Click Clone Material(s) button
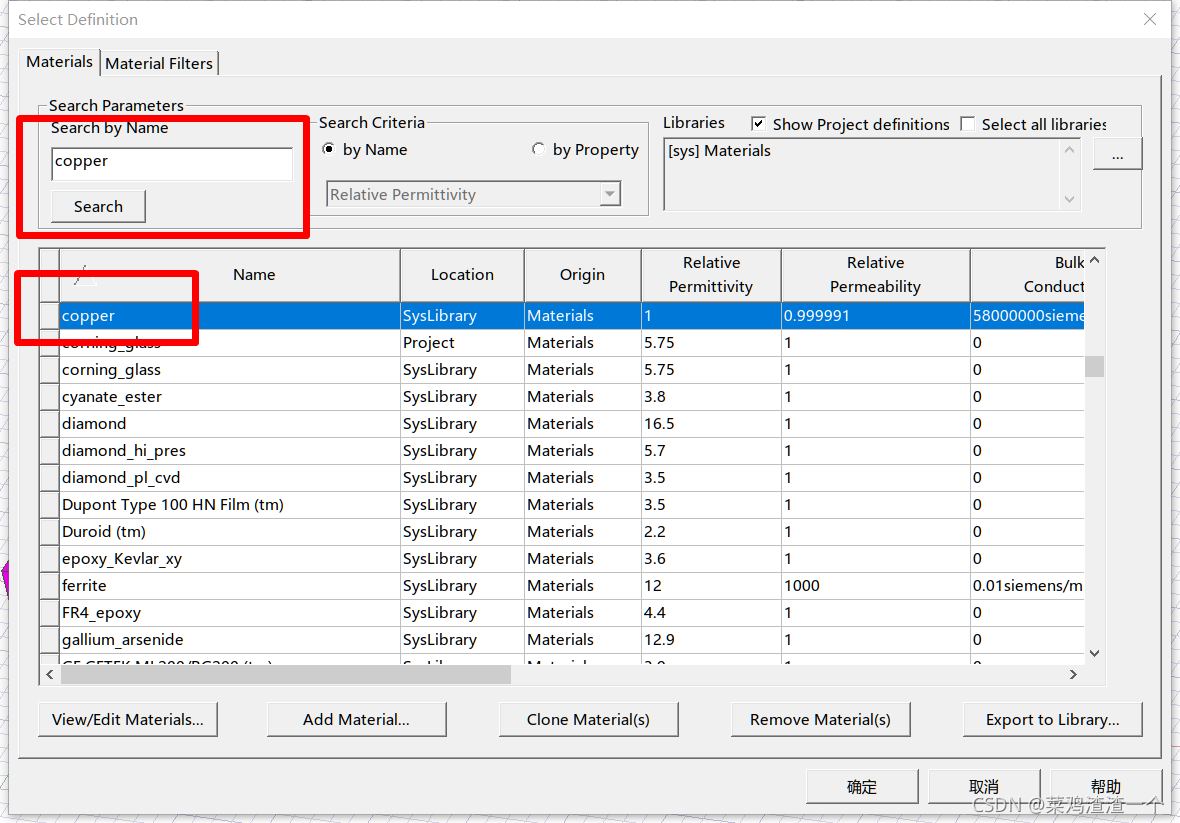This screenshot has width=1180, height=823. (x=588, y=720)
